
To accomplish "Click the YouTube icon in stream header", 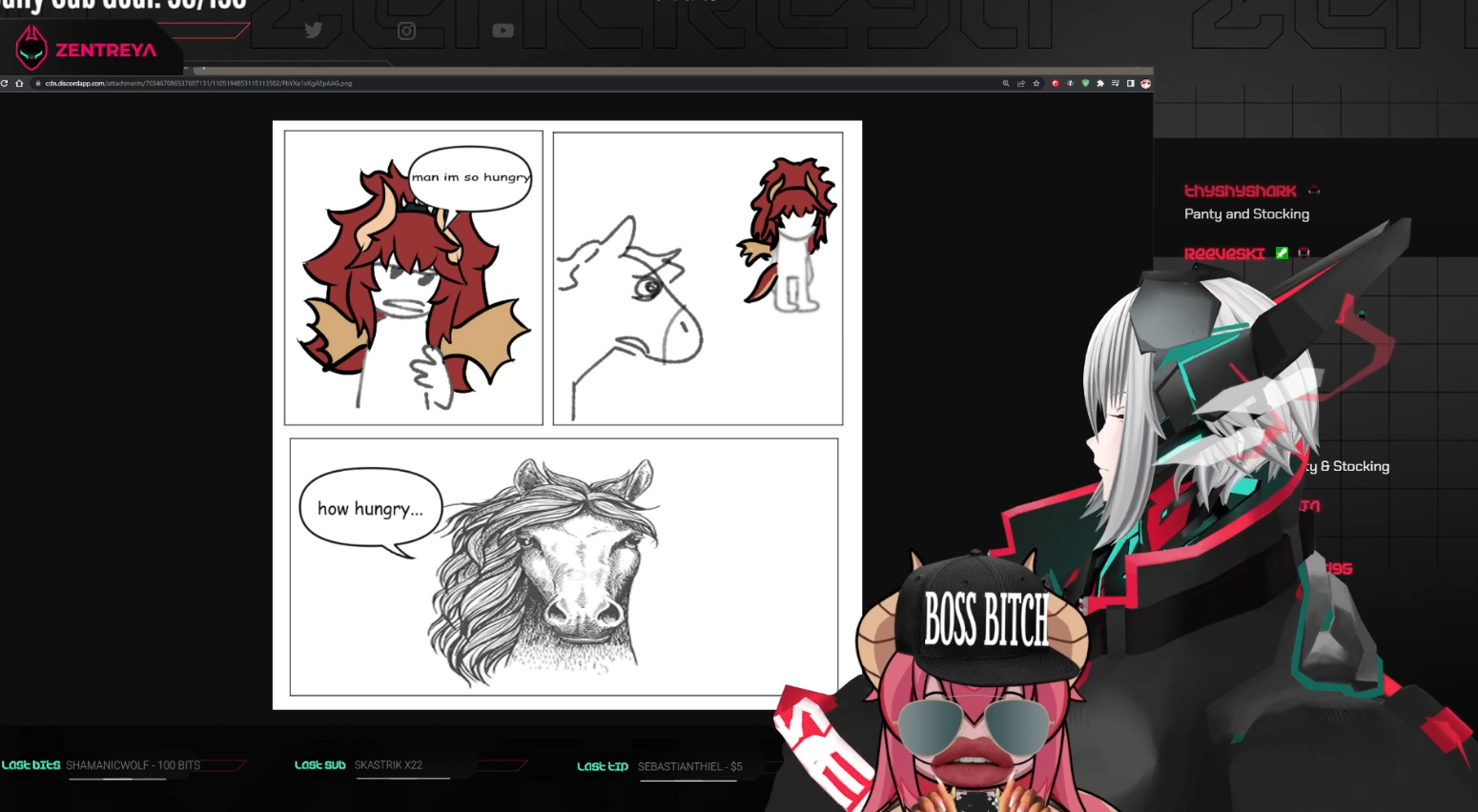I will pos(503,30).
